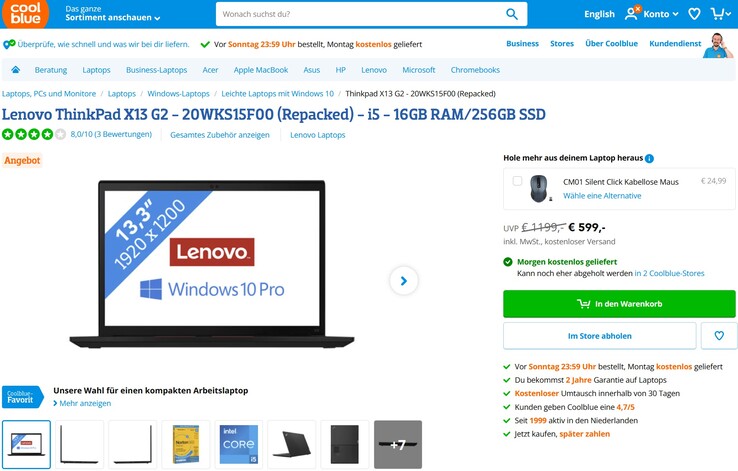Open the Konto dropdown
The width and height of the screenshot is (738, 471).
(x=651, y=14)
